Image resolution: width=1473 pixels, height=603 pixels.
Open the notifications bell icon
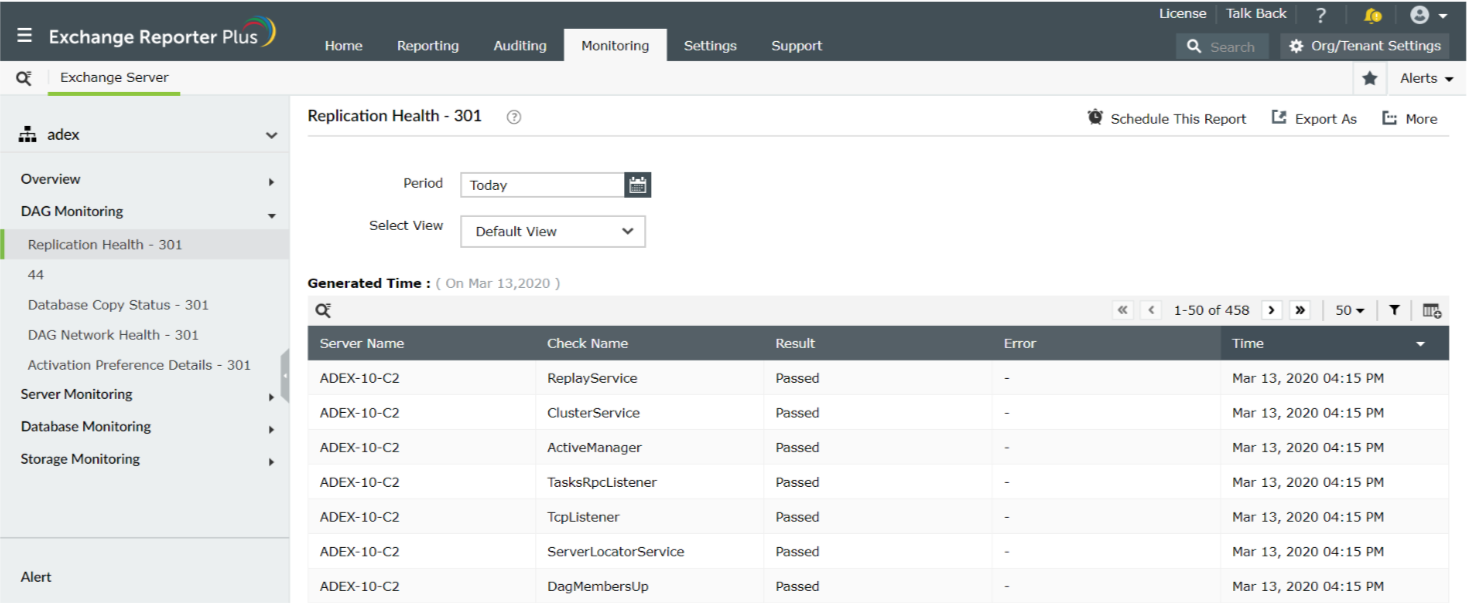[x=1374, y=14]
